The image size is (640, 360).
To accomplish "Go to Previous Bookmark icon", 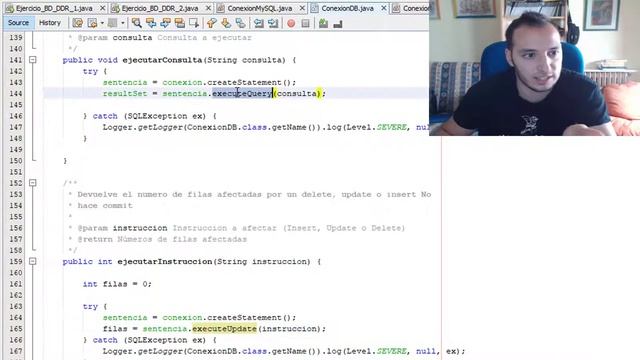I will pos(211,23).
